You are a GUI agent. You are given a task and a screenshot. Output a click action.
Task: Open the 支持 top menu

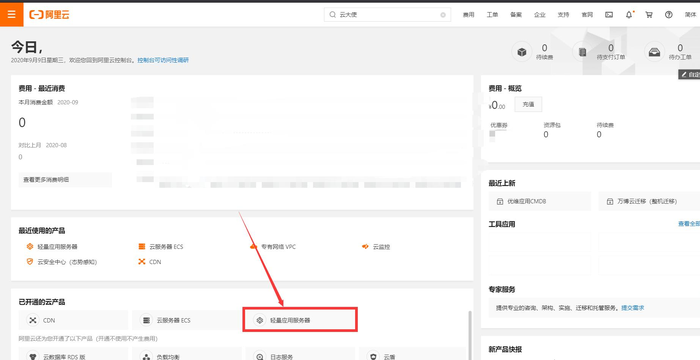[x=563, y=15]
